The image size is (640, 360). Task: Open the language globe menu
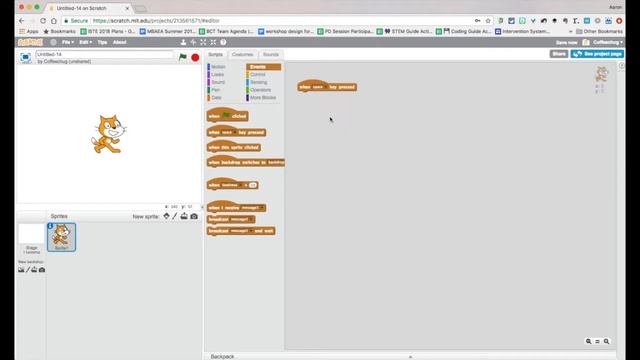coord(53,42)
